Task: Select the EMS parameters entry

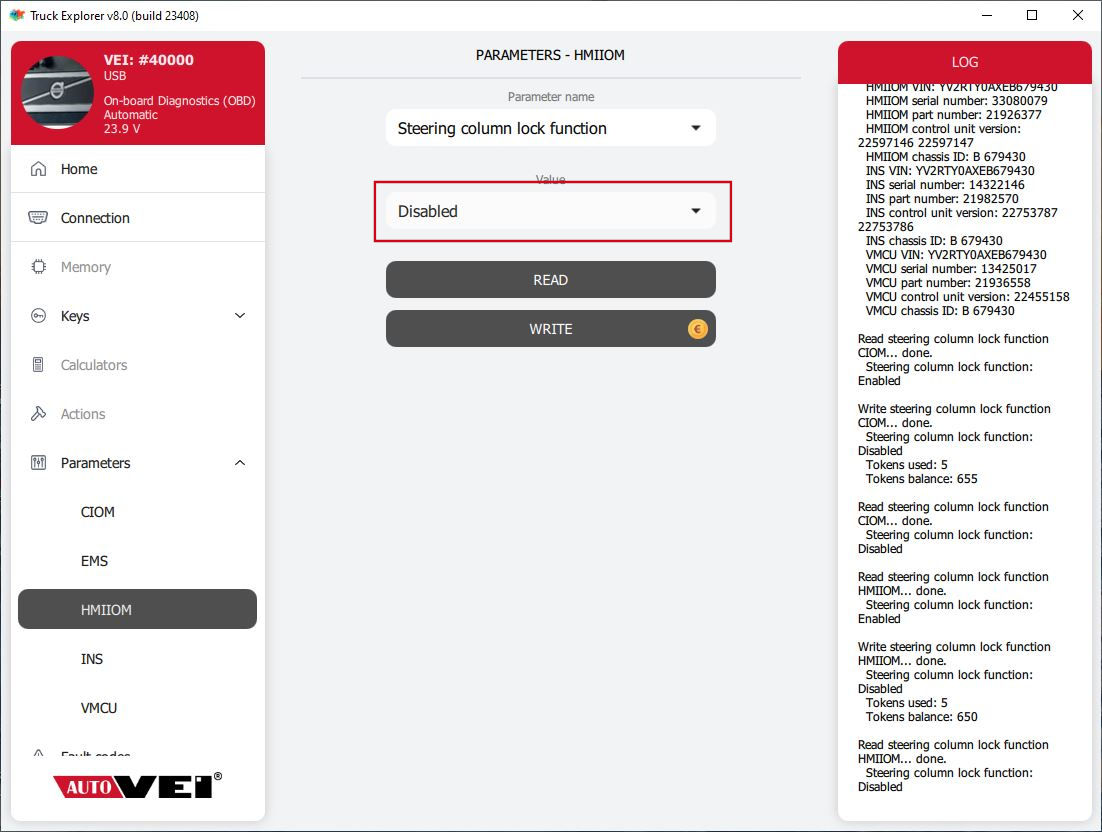Action: click(138, 561)
